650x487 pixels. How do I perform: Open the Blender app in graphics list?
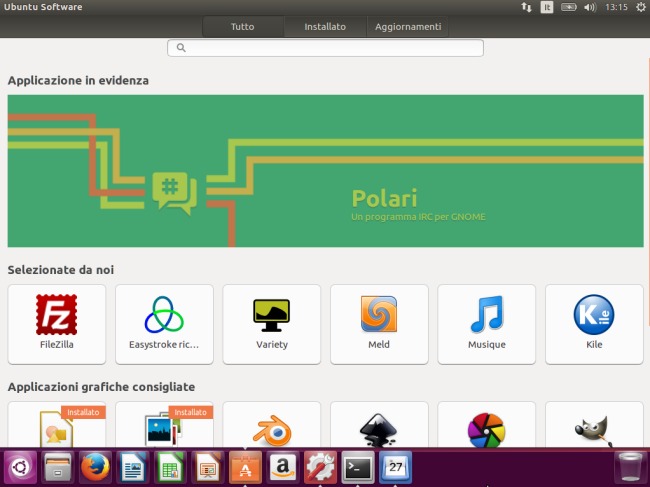click(x=272, y=424)
